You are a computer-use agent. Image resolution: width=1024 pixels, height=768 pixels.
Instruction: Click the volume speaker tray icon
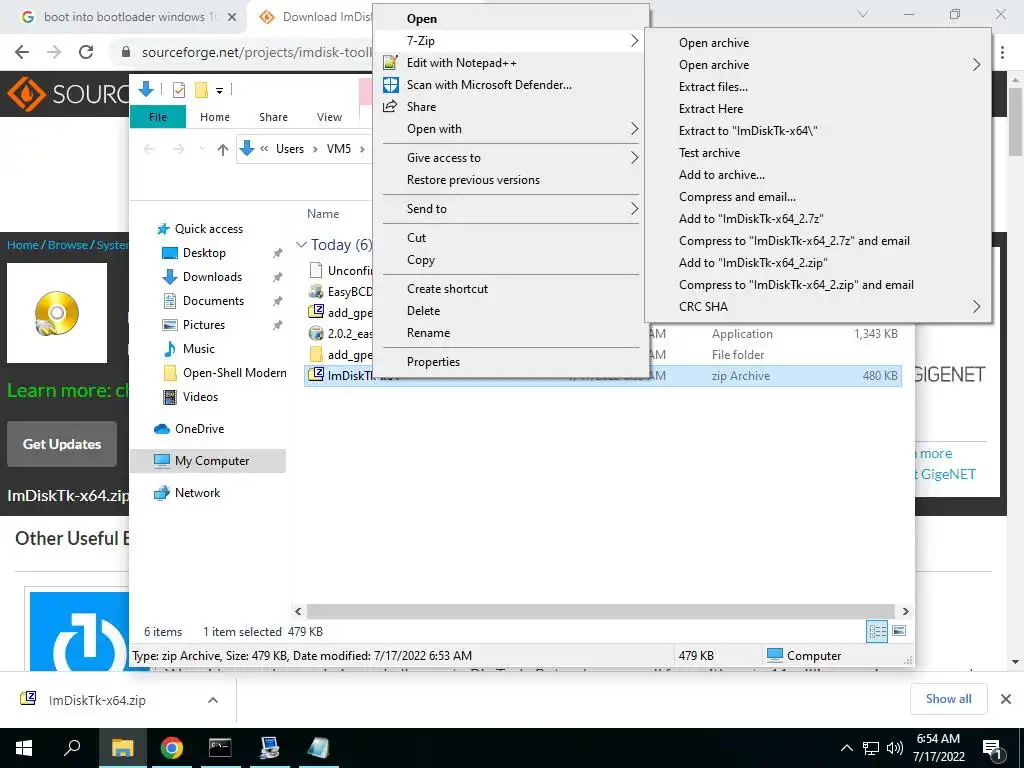895,748
